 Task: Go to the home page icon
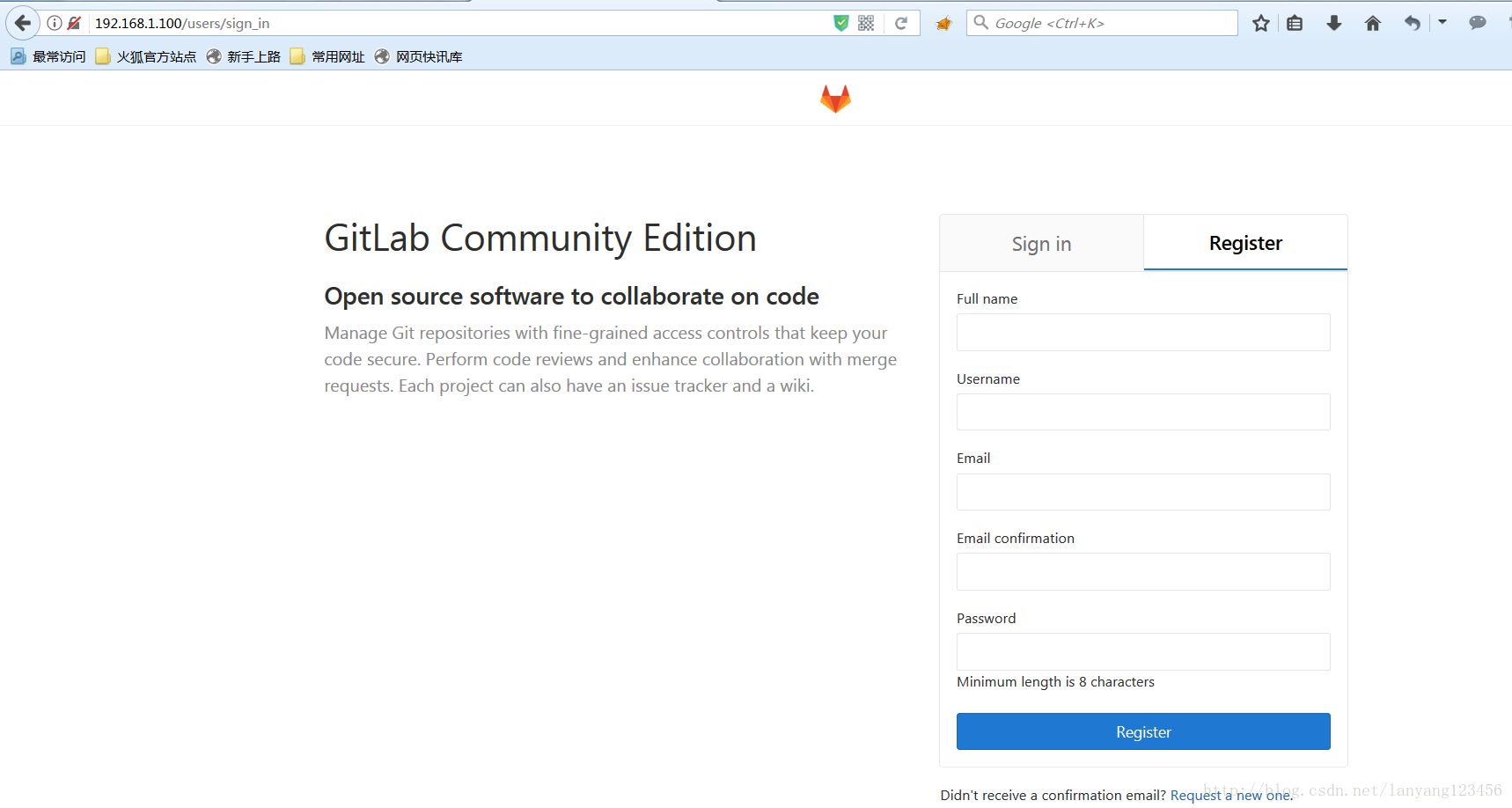(x=1373, y=23)
